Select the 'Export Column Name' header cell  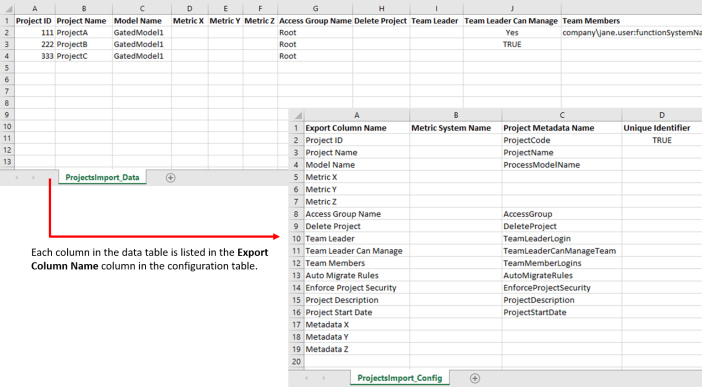pos(357,128)
